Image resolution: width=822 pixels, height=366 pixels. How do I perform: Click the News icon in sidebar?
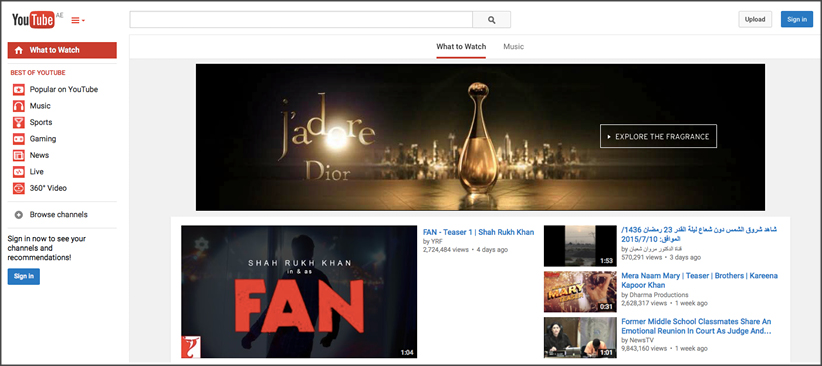19,155
